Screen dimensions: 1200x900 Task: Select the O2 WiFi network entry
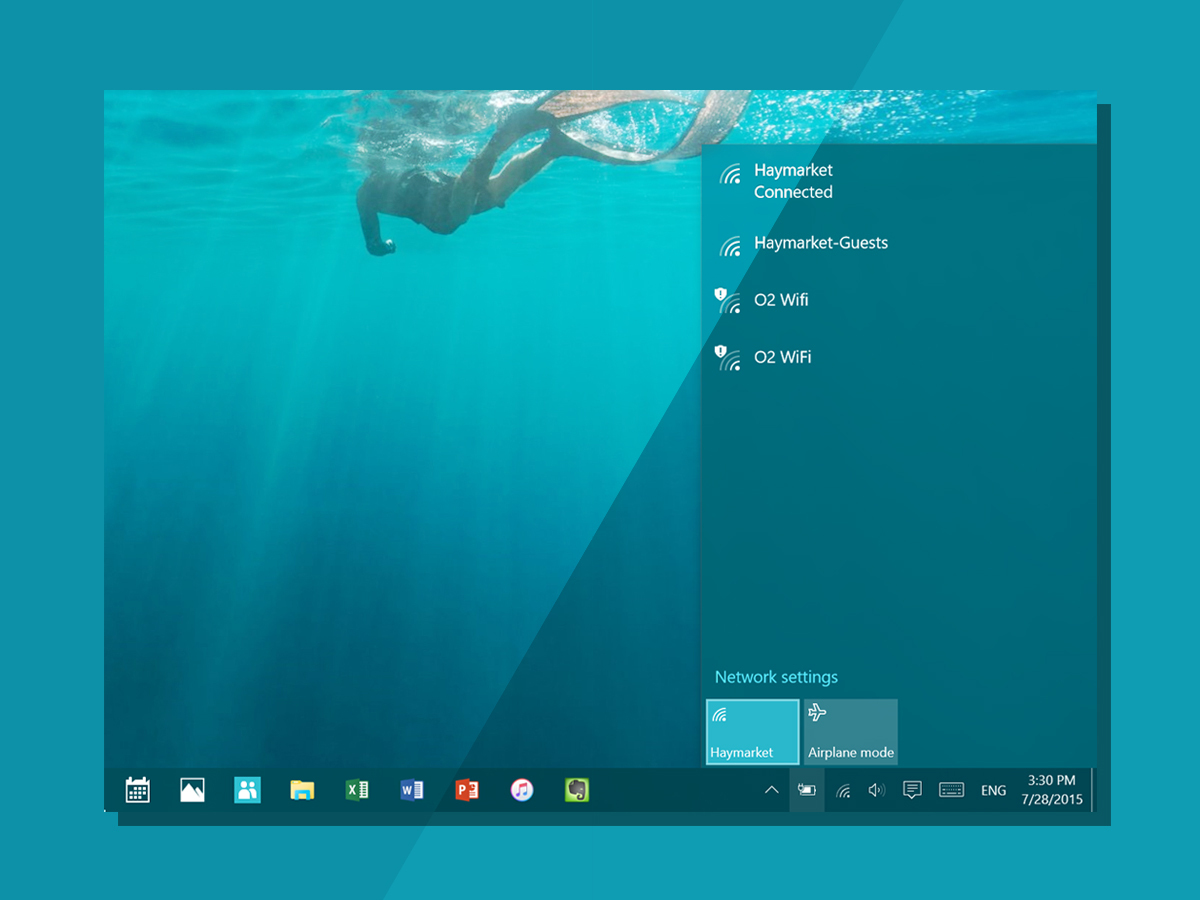[899, 357]
